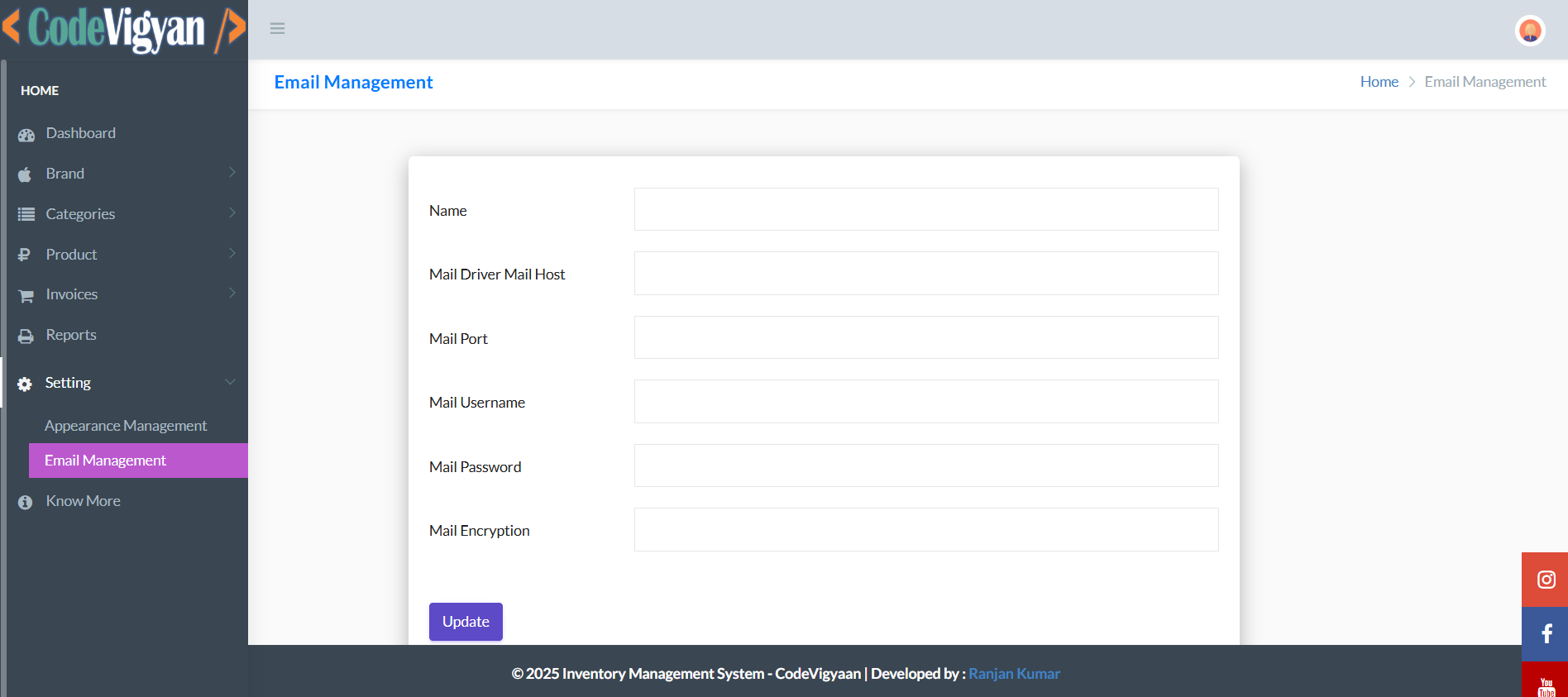Collapse the Setting menu chevron
Image resolution: width=1568 pixels, height=697 pixels.
tap(230, 382)
